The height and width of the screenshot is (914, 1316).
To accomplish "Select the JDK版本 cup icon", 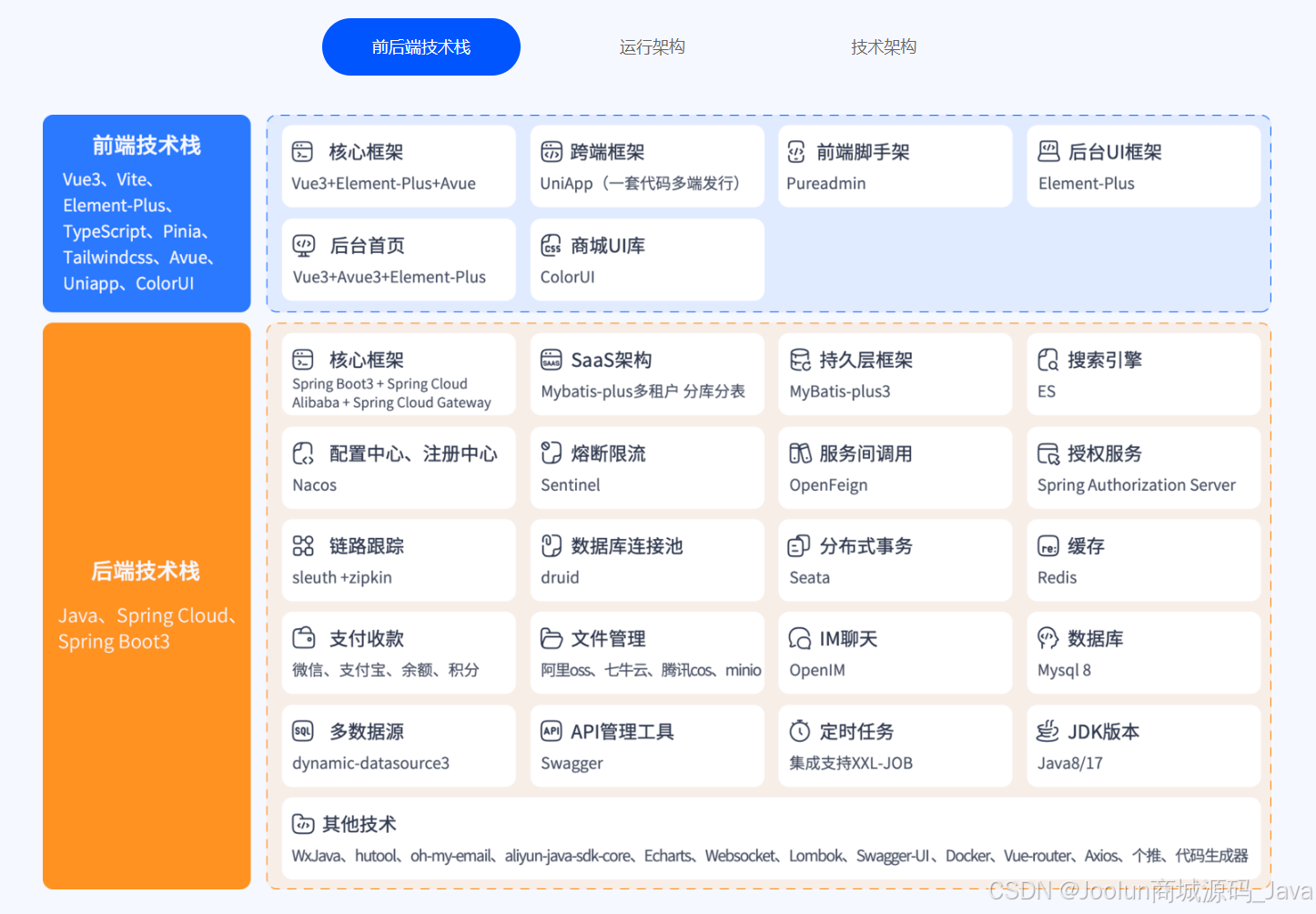I will 1048,730.
